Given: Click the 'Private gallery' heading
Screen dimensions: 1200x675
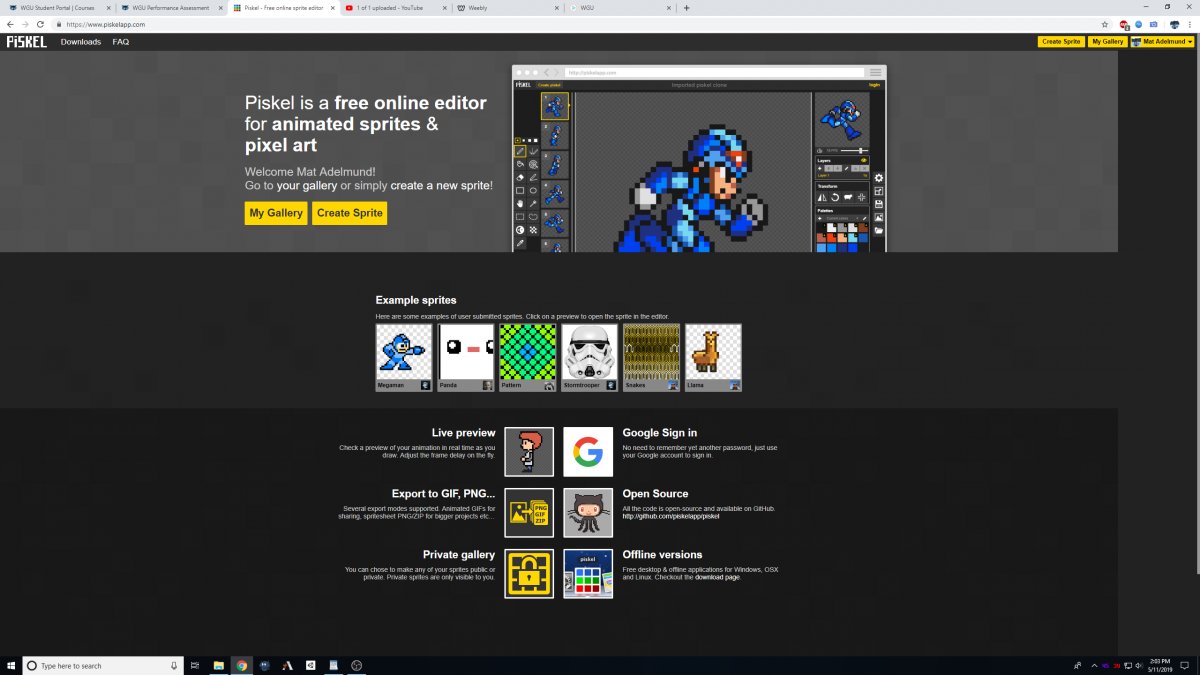Looking at the screenshot, I should 459,555.
